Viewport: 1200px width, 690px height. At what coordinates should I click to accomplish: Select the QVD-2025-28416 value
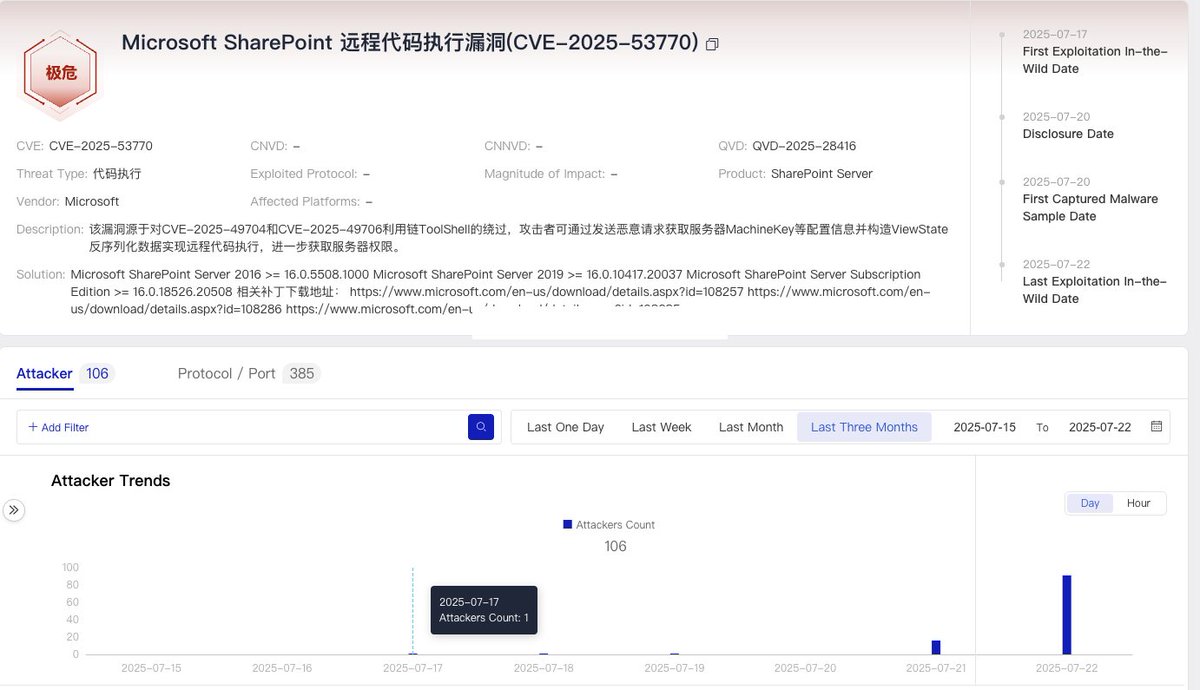tap(804, 146)
